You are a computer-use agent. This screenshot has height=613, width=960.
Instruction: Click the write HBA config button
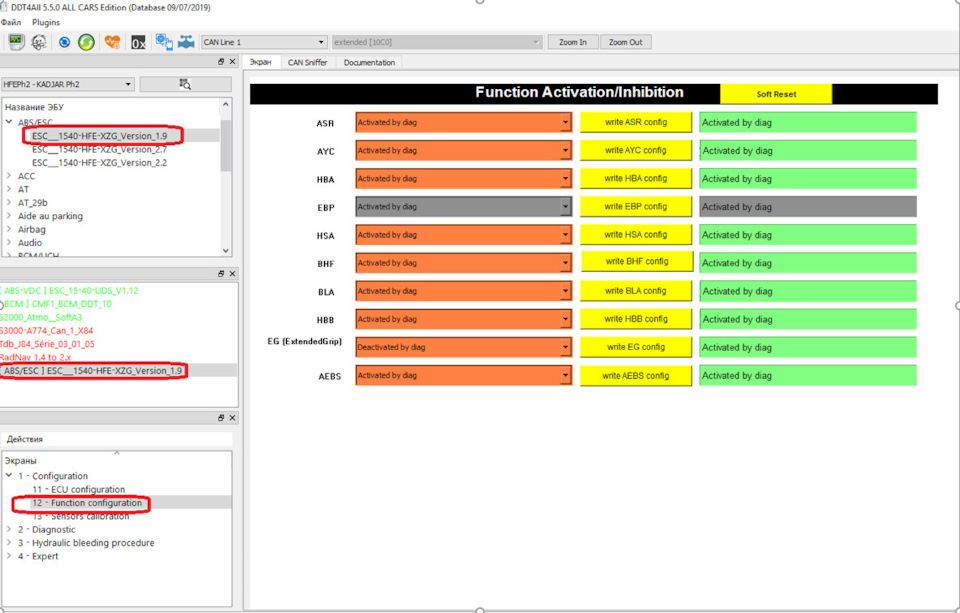click(x=636, y=178)
